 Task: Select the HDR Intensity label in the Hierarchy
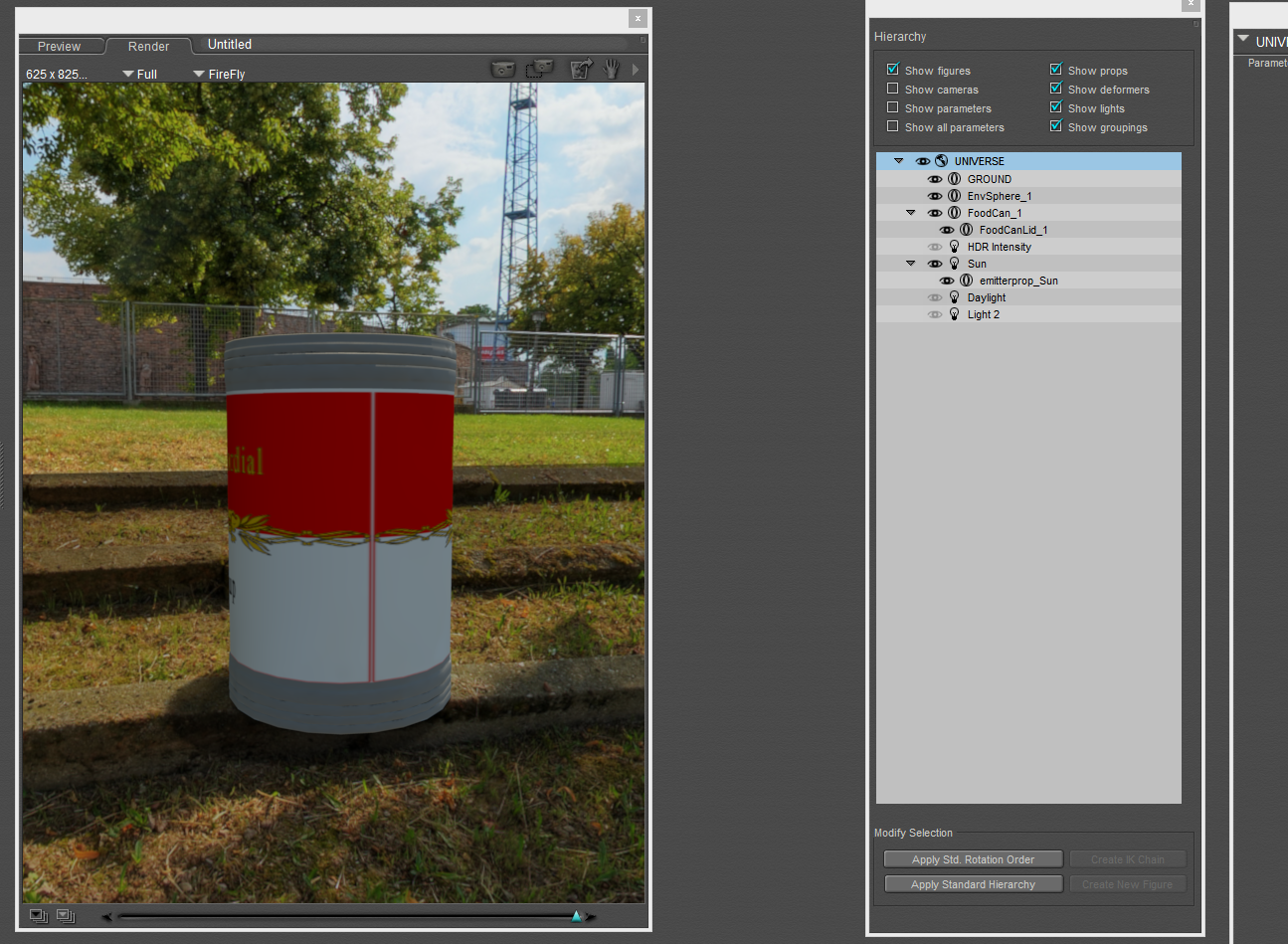pyautogui.click(x=1000, y=247)
